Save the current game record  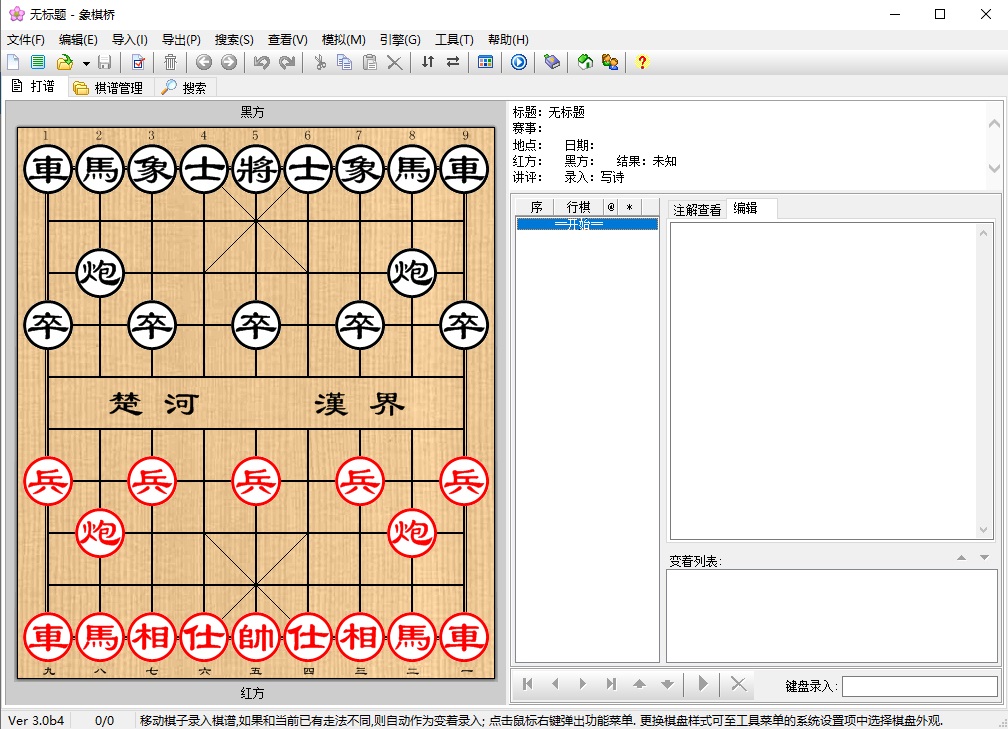(x=104, y=62)
